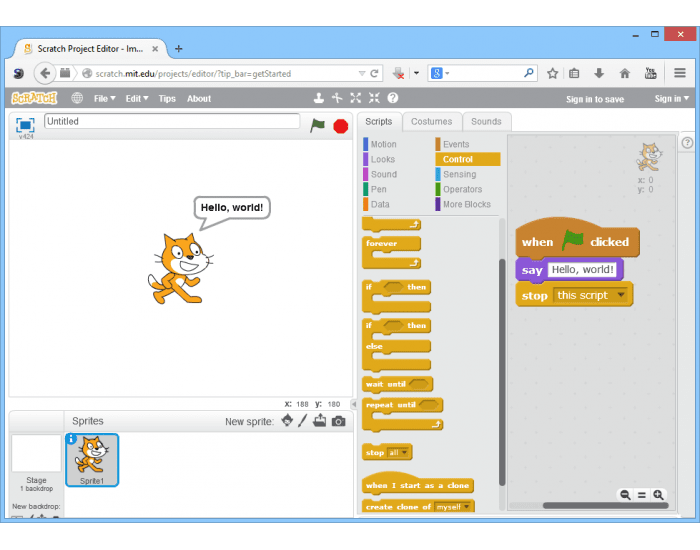700x550 pixels.
Task: Collapse the stage with the small arrow
Action: click(354, 404)
